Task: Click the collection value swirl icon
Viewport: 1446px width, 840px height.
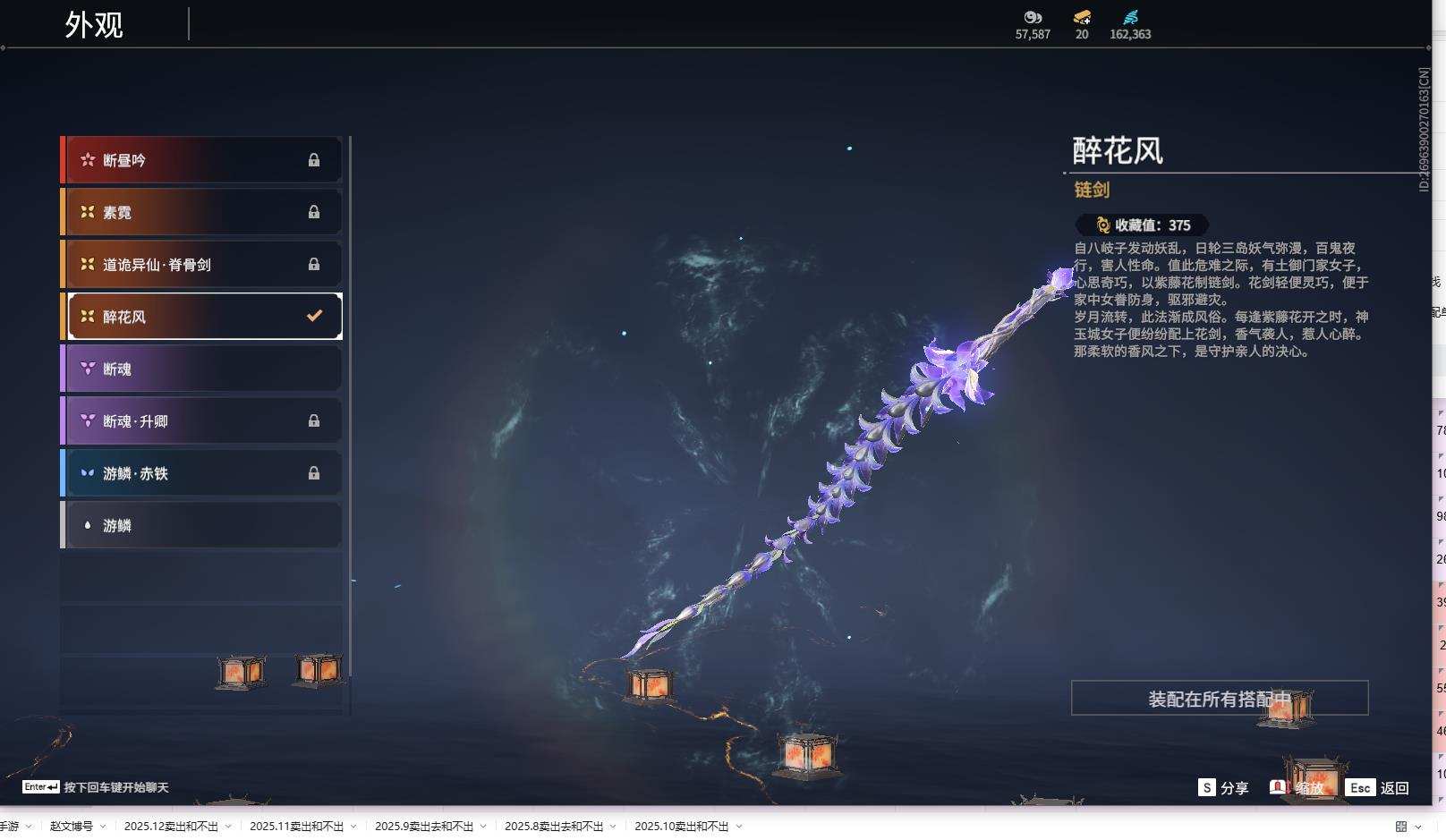Action: pos(1103,225)
